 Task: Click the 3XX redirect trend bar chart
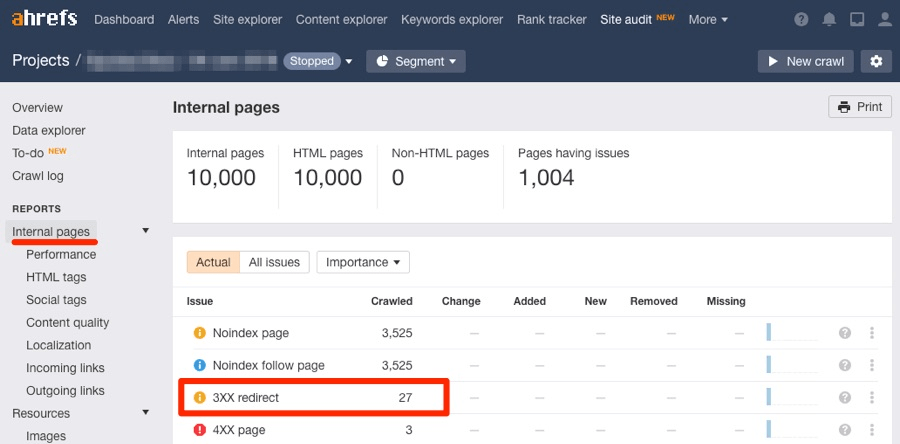(x=791, y=398)
